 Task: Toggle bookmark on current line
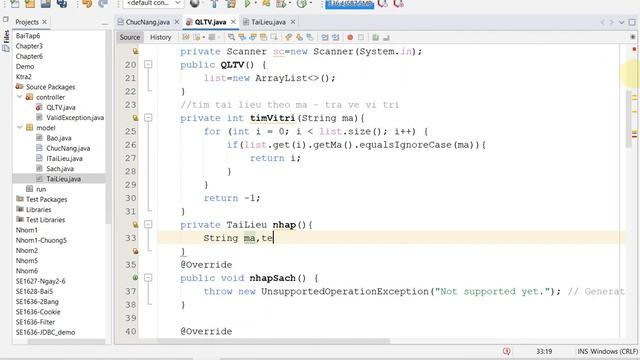pyautogui.click(x=310, y=37)
